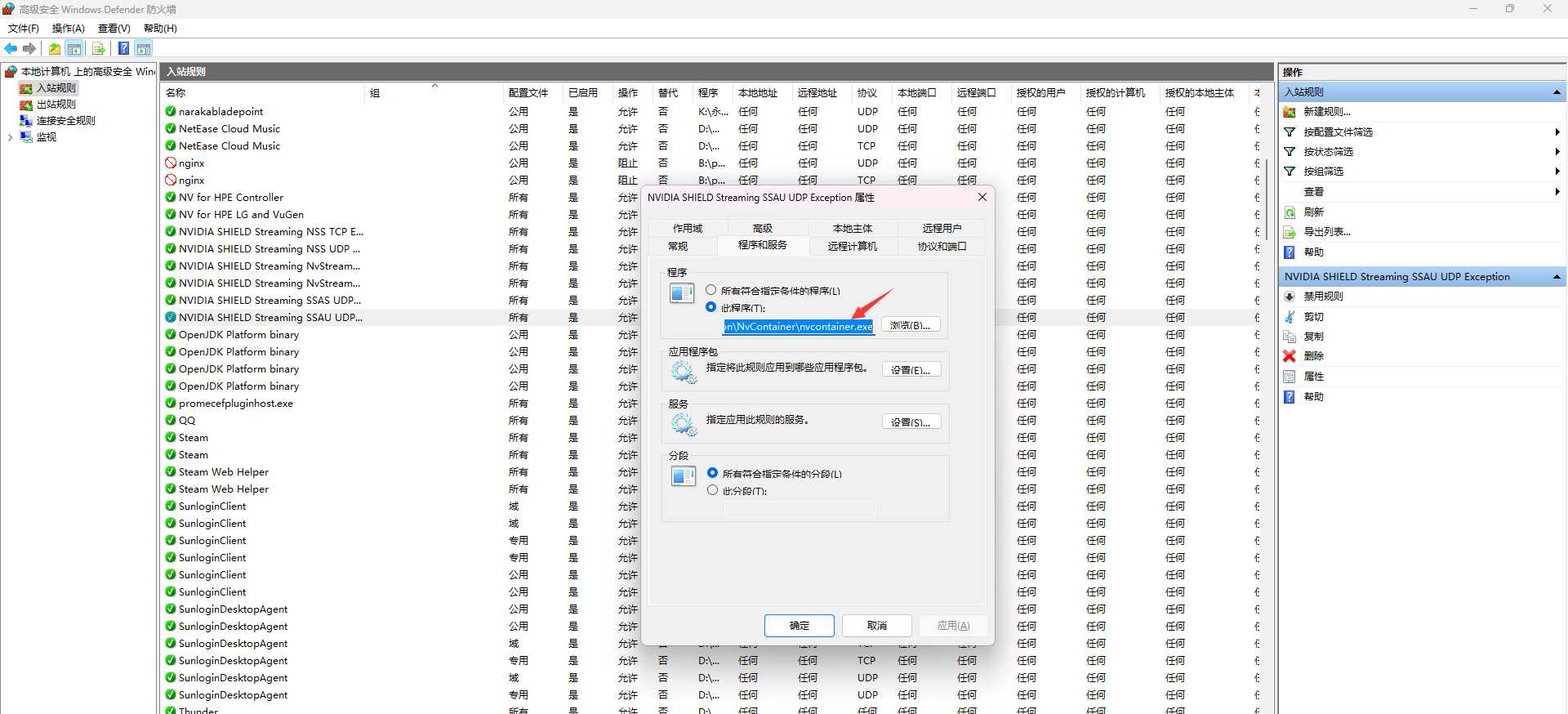Image resolution: width=1568 pixels, height=714 pixels.
Task: Collapse the Inbound Rules actions section
Action: tap(1557, 92)
